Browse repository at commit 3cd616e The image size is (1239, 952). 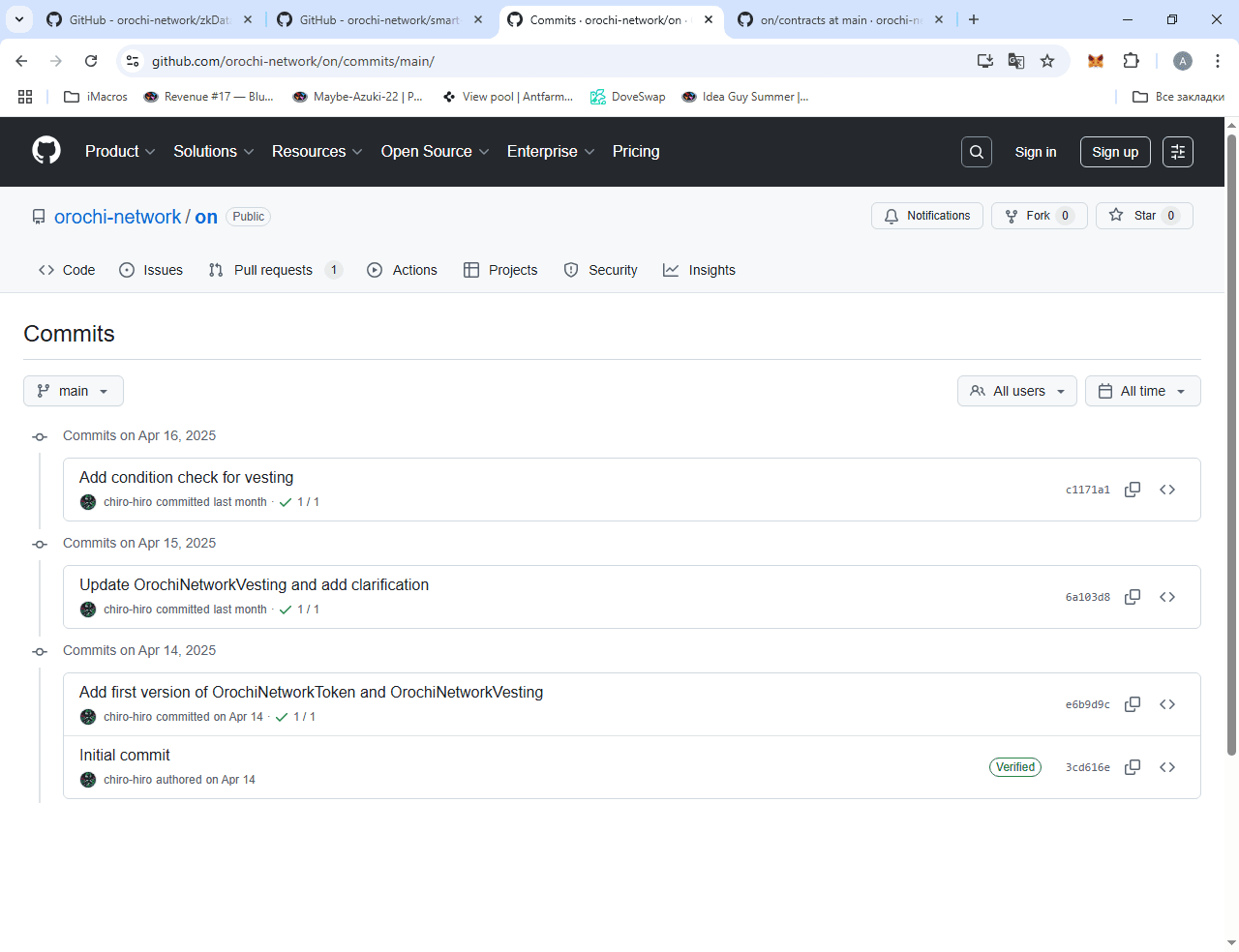click(1167, 767)
